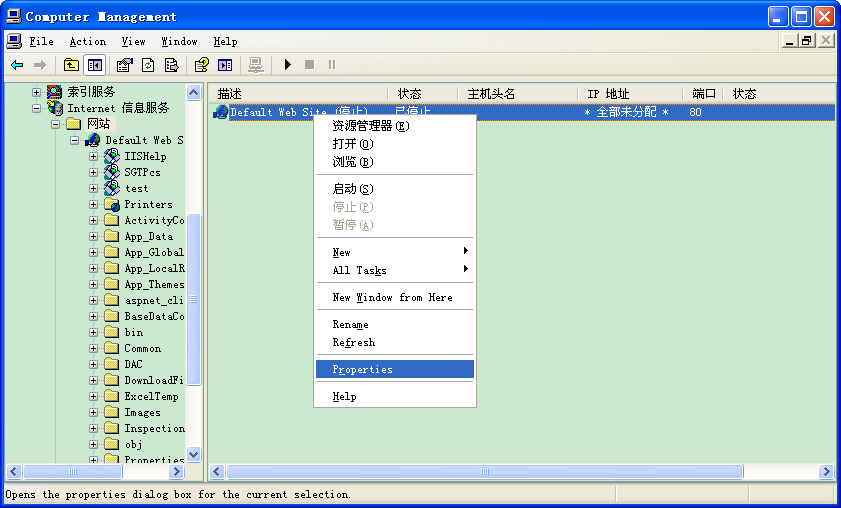Collapse the 网站 tree node
This screenshot has height=508, width=841.
(x=56, y=124)
